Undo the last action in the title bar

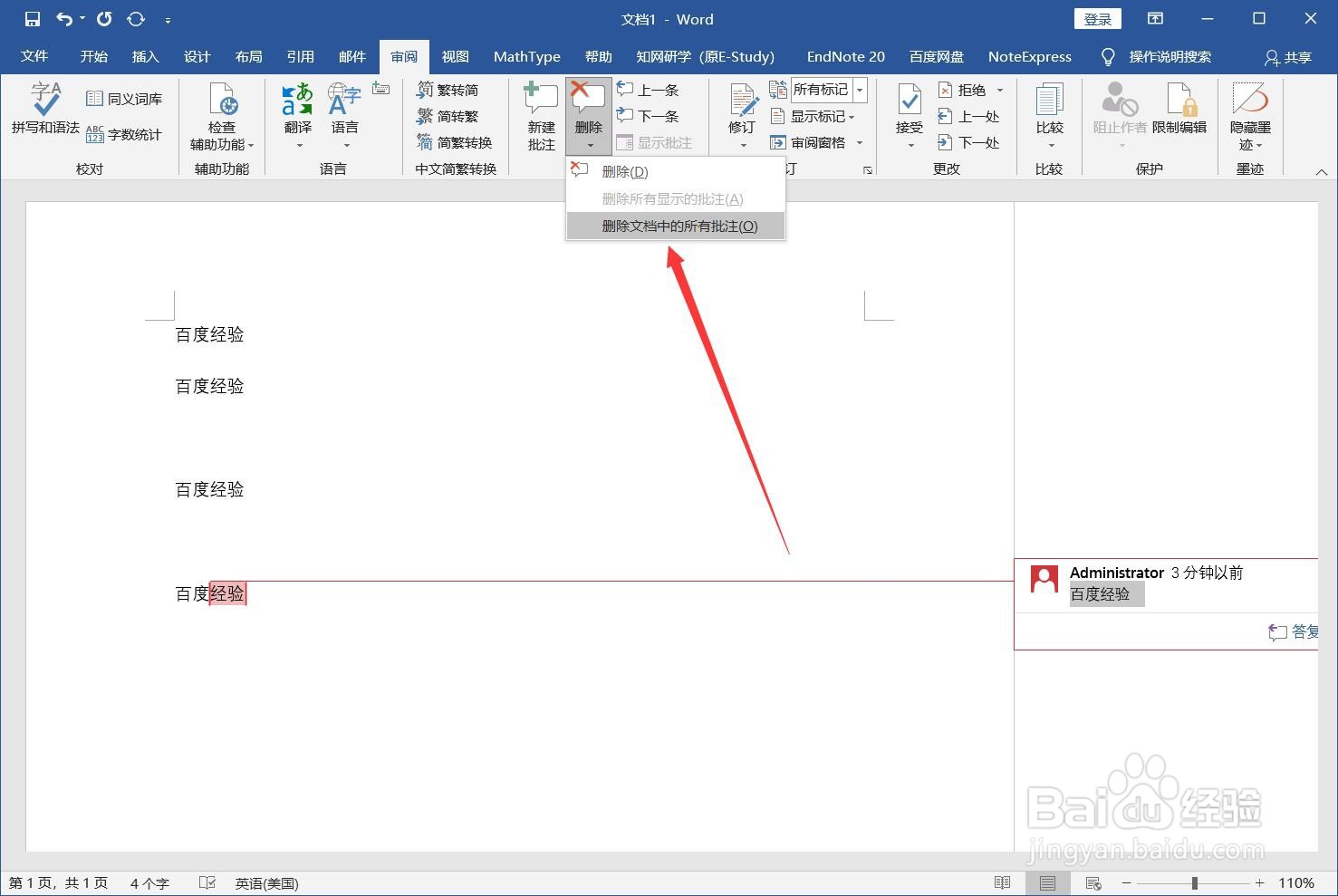tap(63, 19)
